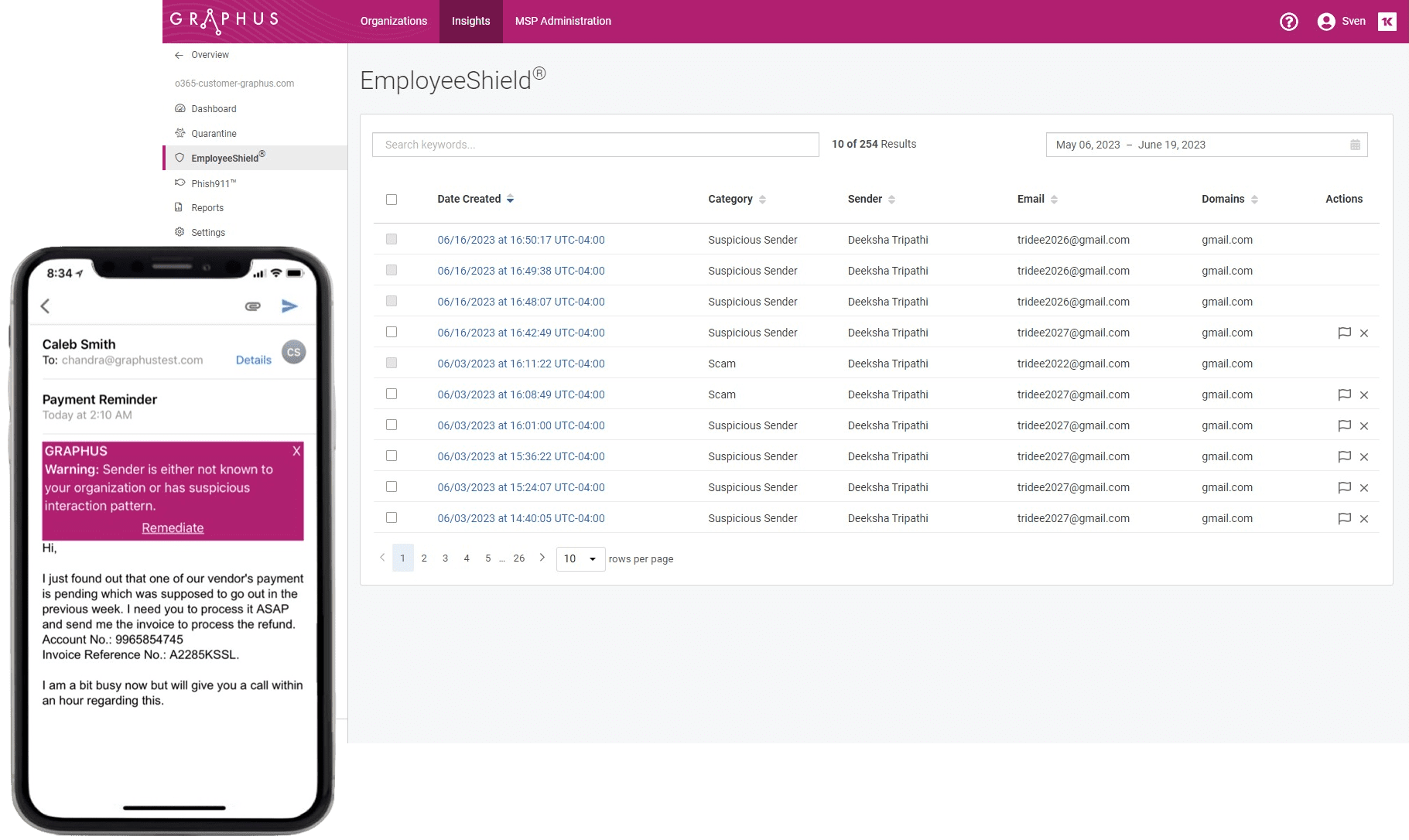Flag the 06/03/2023 14:40:05 entry
Viewport: 1409px width, 840px height.
tap(1344, 518)
